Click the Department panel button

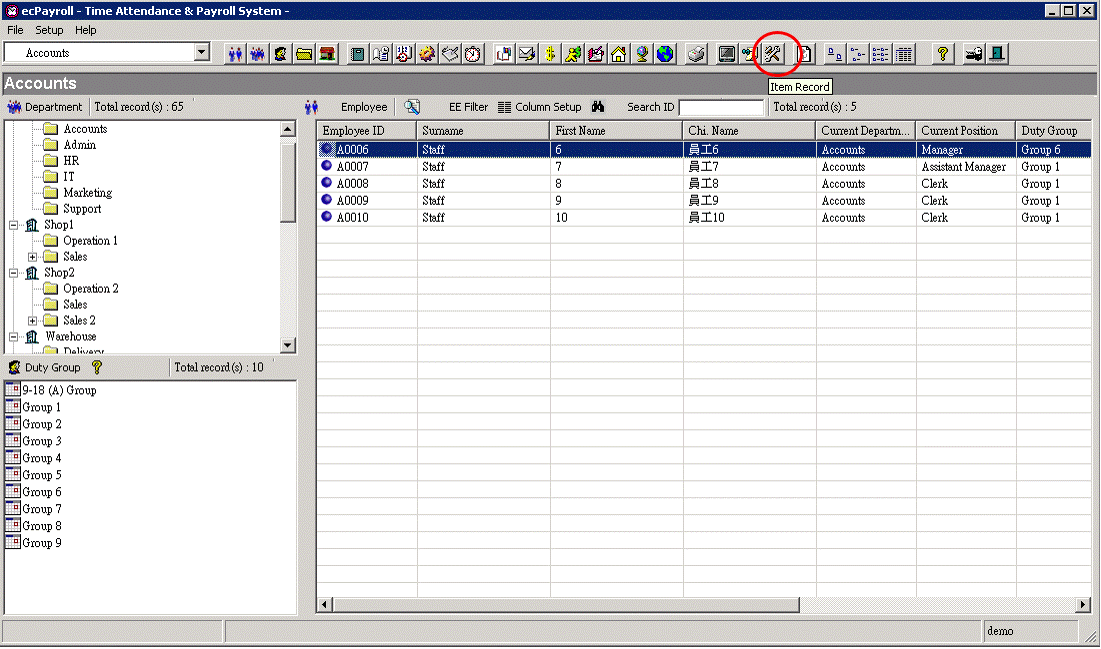tap(44, 107)
